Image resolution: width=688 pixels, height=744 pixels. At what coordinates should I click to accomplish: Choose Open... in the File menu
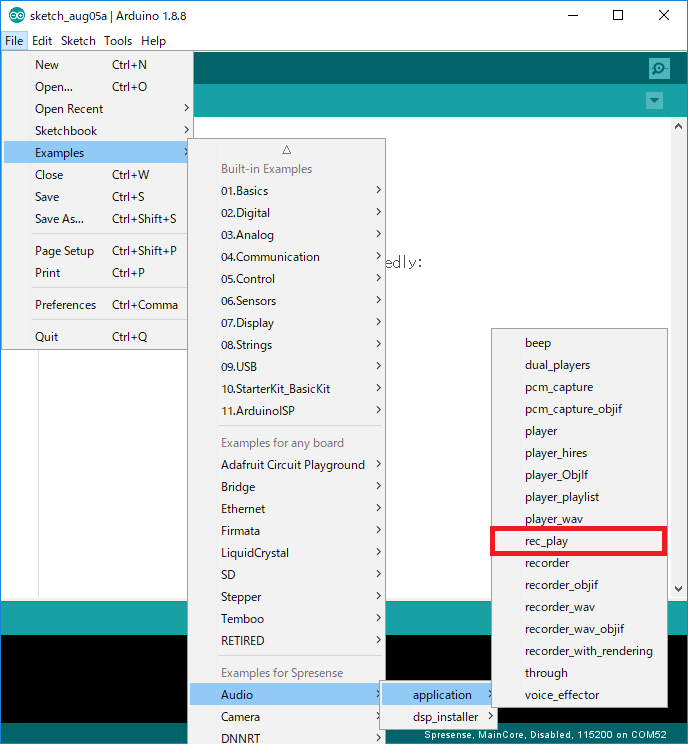pyautogui.click(x=97, y=87)
